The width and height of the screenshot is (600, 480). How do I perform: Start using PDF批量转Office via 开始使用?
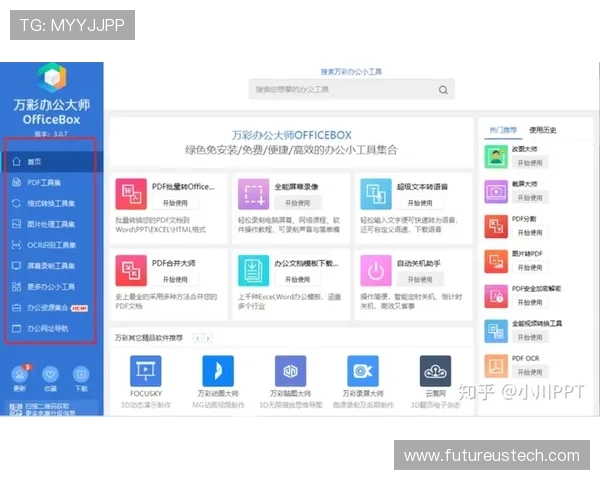tap(175, 203)
